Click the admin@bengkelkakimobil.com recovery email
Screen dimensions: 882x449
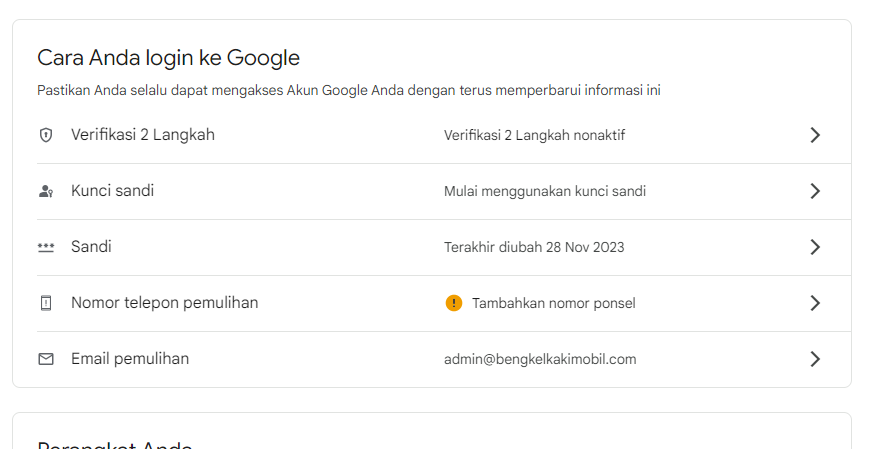coord(540,359)
